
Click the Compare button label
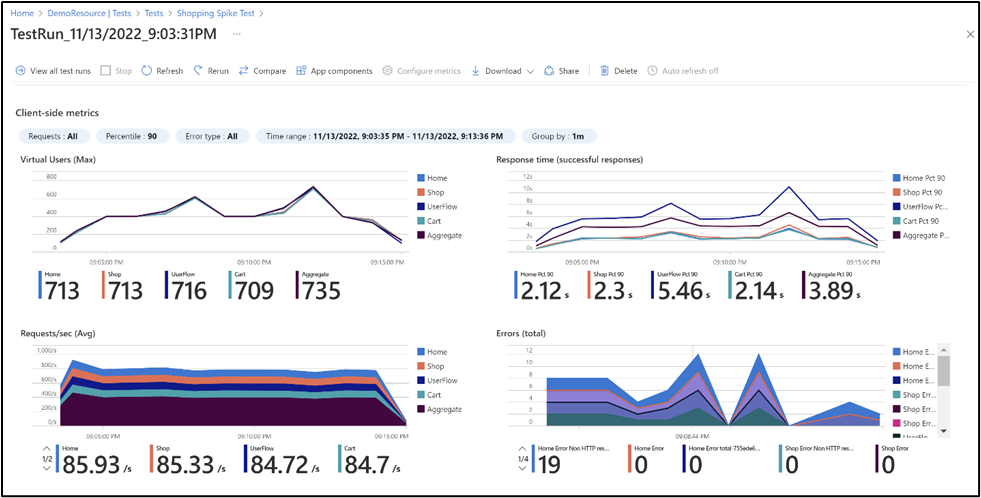coord(270,71)
